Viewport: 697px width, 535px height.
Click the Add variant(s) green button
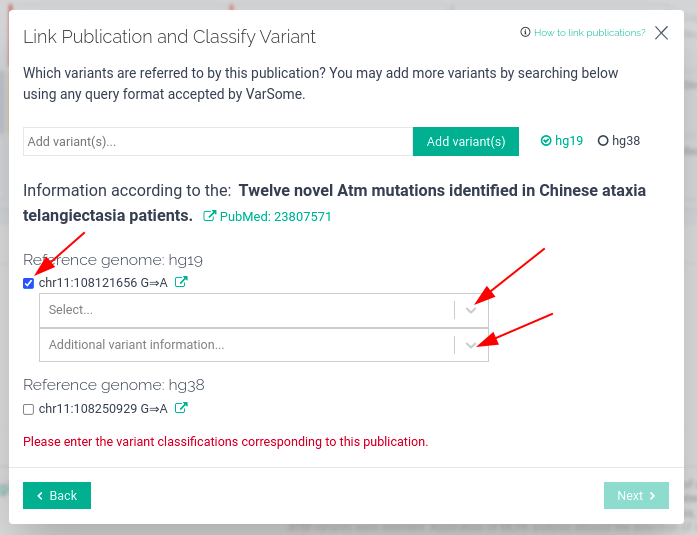(x=466, y=141)
